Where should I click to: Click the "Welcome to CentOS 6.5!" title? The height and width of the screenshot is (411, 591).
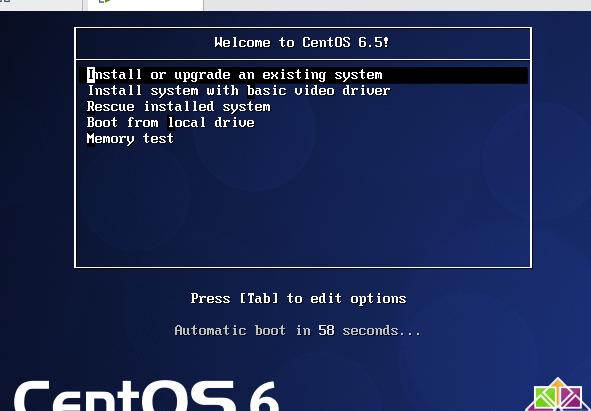(x=302, y=42)
